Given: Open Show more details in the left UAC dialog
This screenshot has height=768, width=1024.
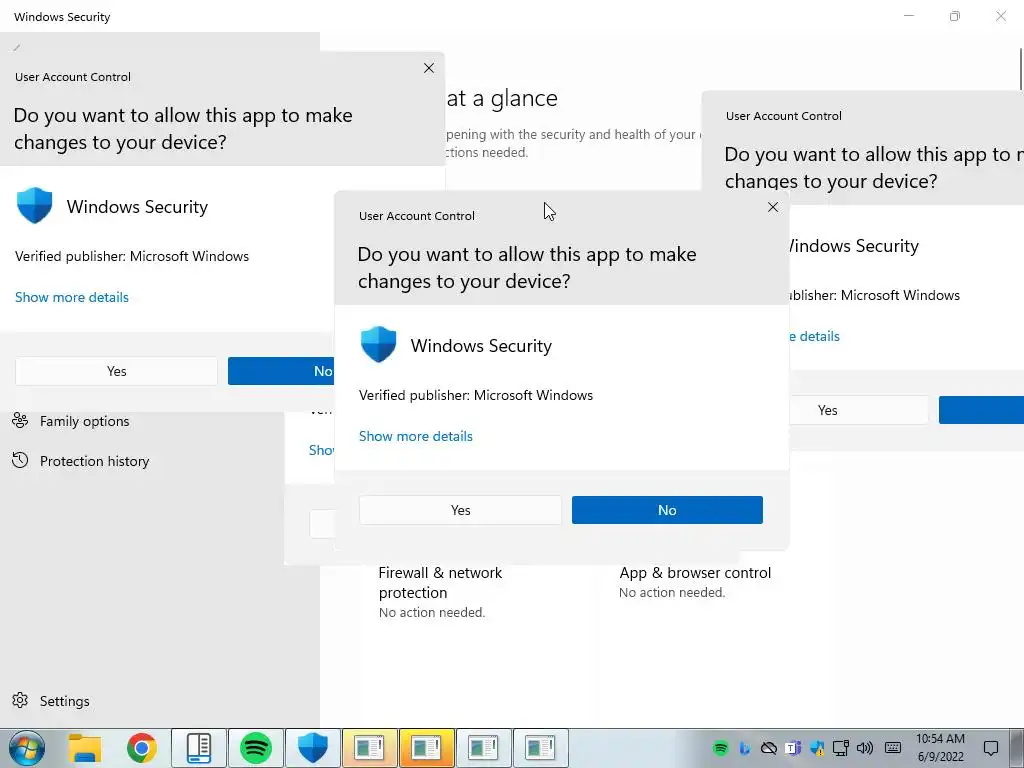Looking at the screenshot, I should click(x=72, y=297).
